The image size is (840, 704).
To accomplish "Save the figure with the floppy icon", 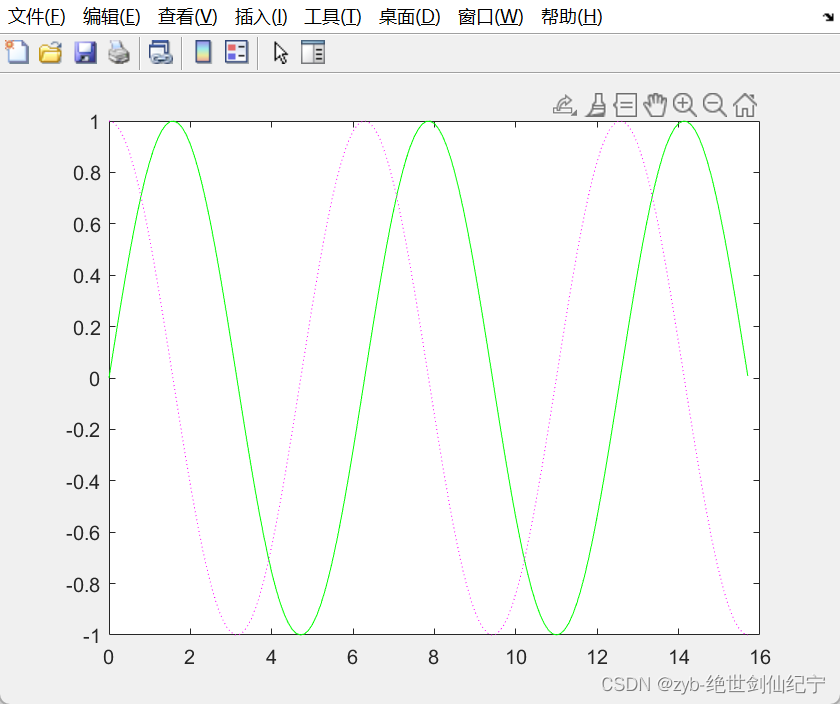I will (85, 53).
